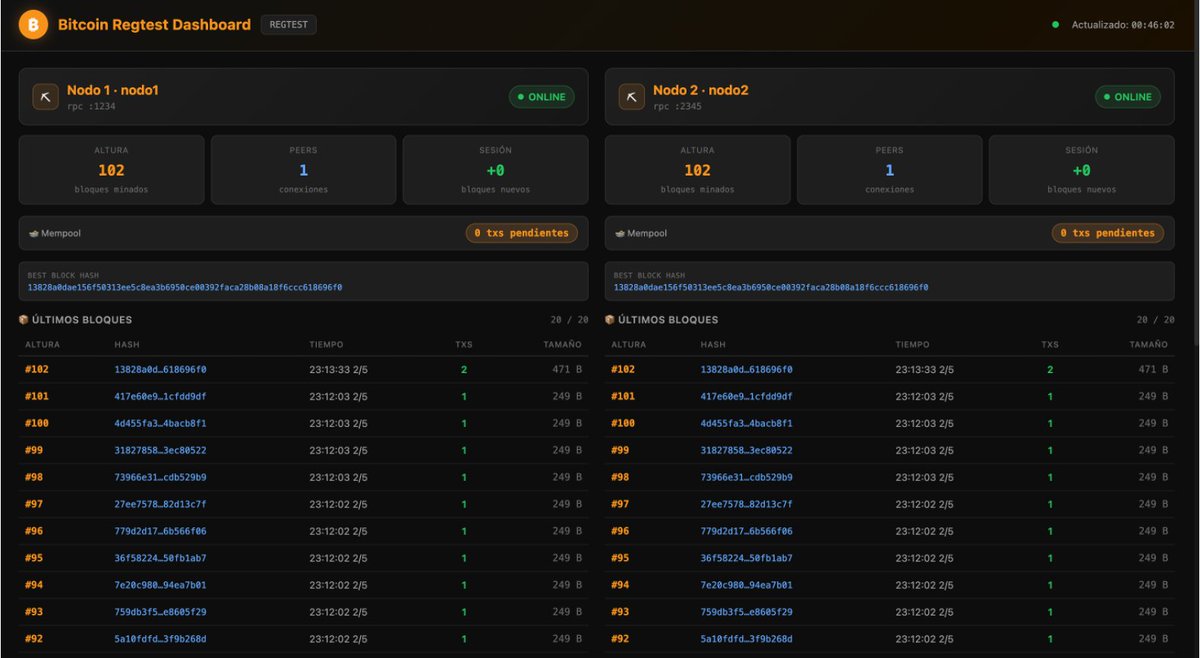This screenshot has height=658, width=1200.
Task: Click the Actualizado timestamp 00:46:02
Action: (1153, 25)
